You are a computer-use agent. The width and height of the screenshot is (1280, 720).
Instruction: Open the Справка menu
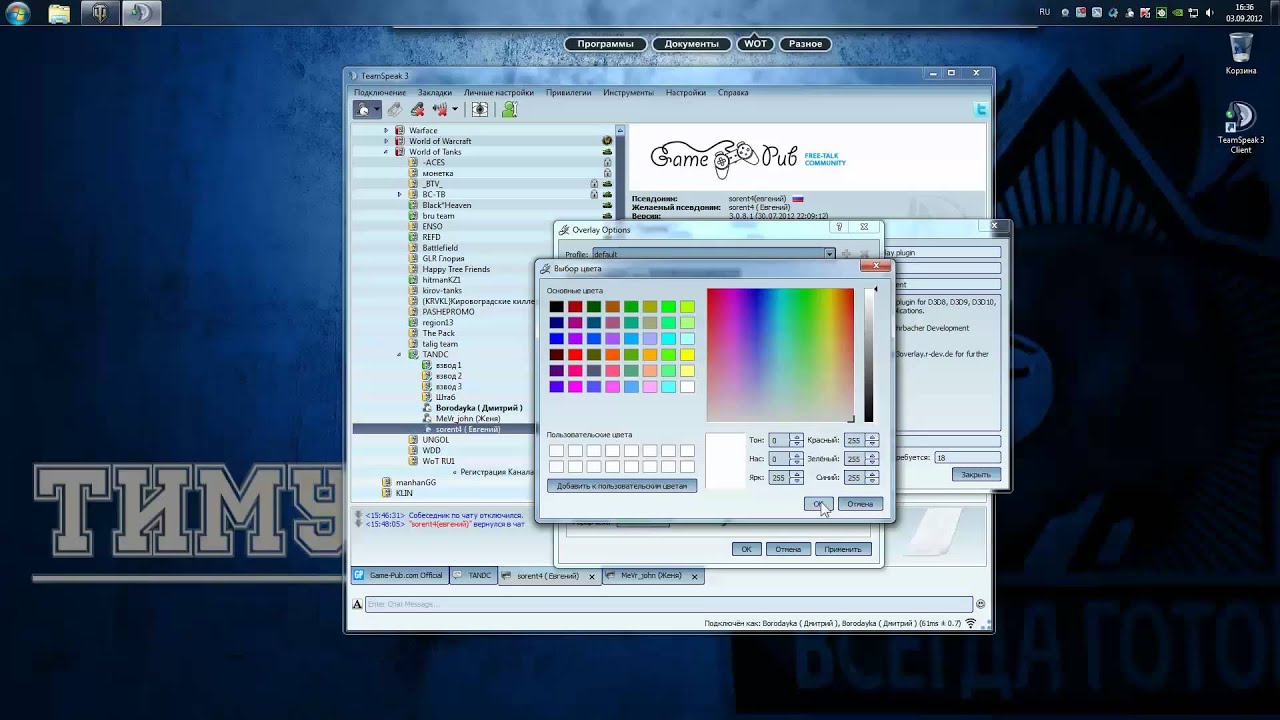tap(733, 92)
